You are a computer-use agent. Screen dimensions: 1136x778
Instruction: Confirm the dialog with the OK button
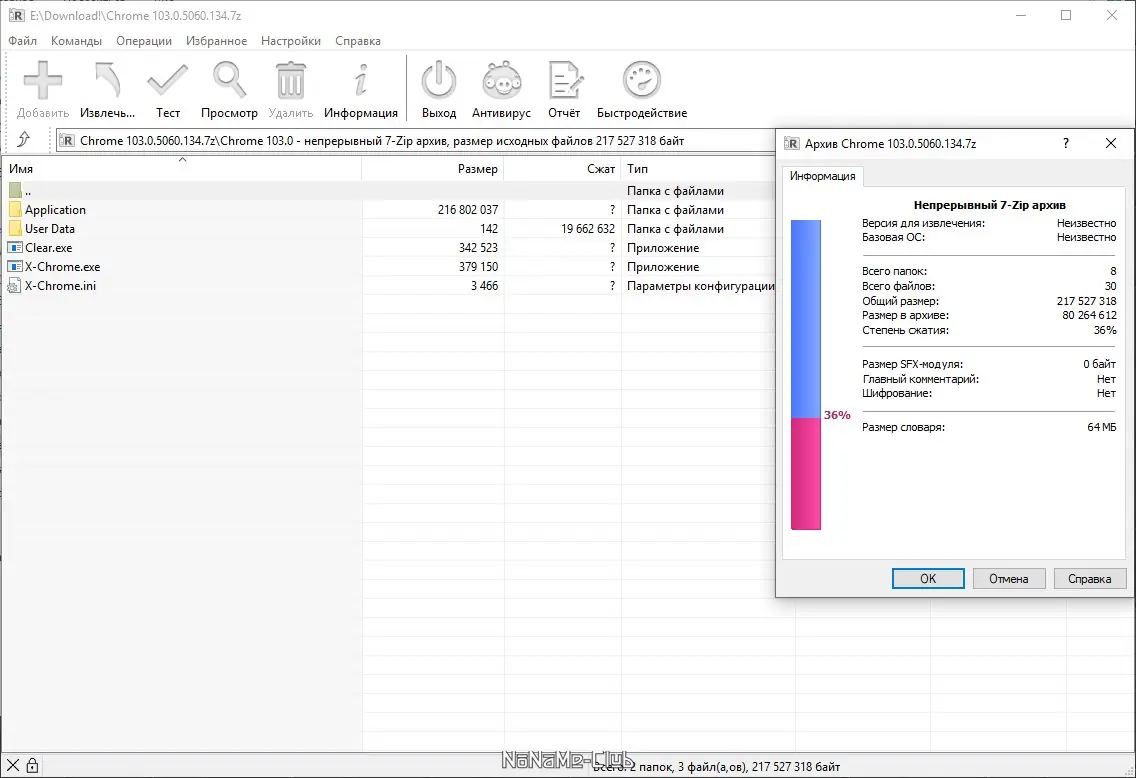pyautogui.click(x=927, y=578)
